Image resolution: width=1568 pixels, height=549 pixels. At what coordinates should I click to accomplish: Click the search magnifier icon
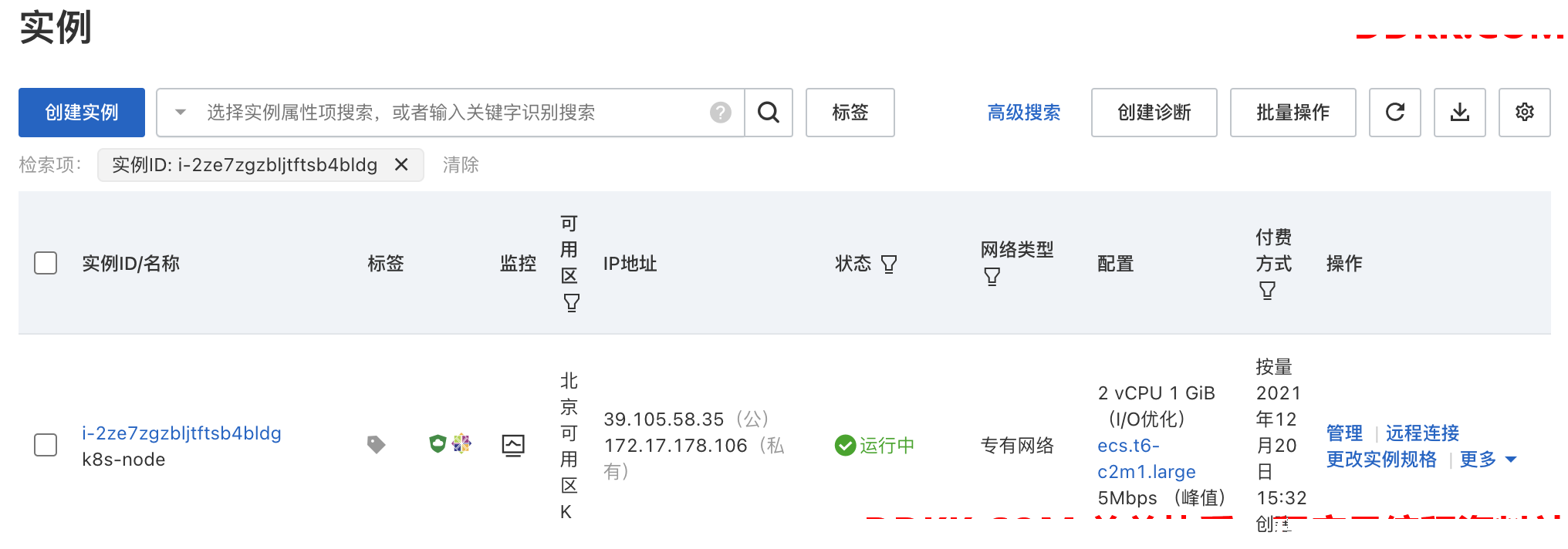[769, 113]
